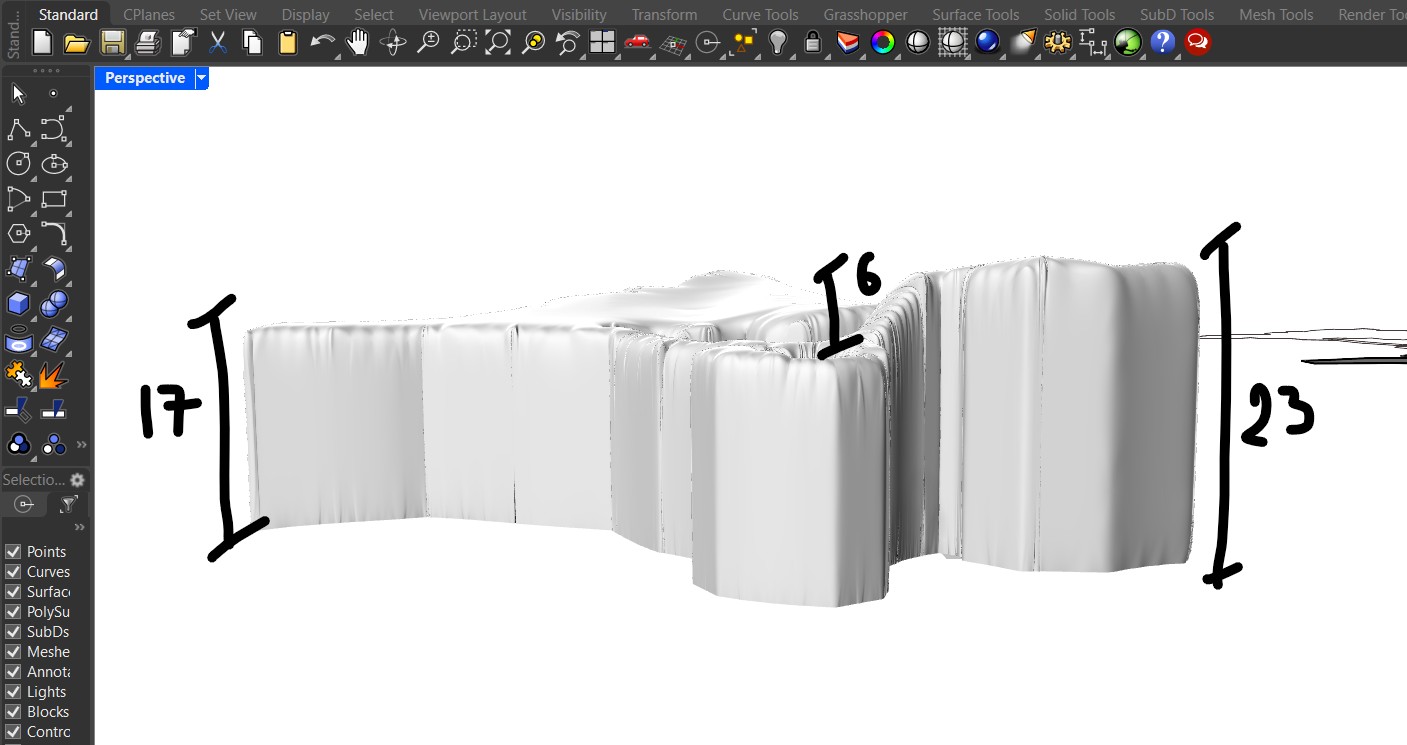
Task: Select the Circle tool in the sidebar
Action: (18, 163)
